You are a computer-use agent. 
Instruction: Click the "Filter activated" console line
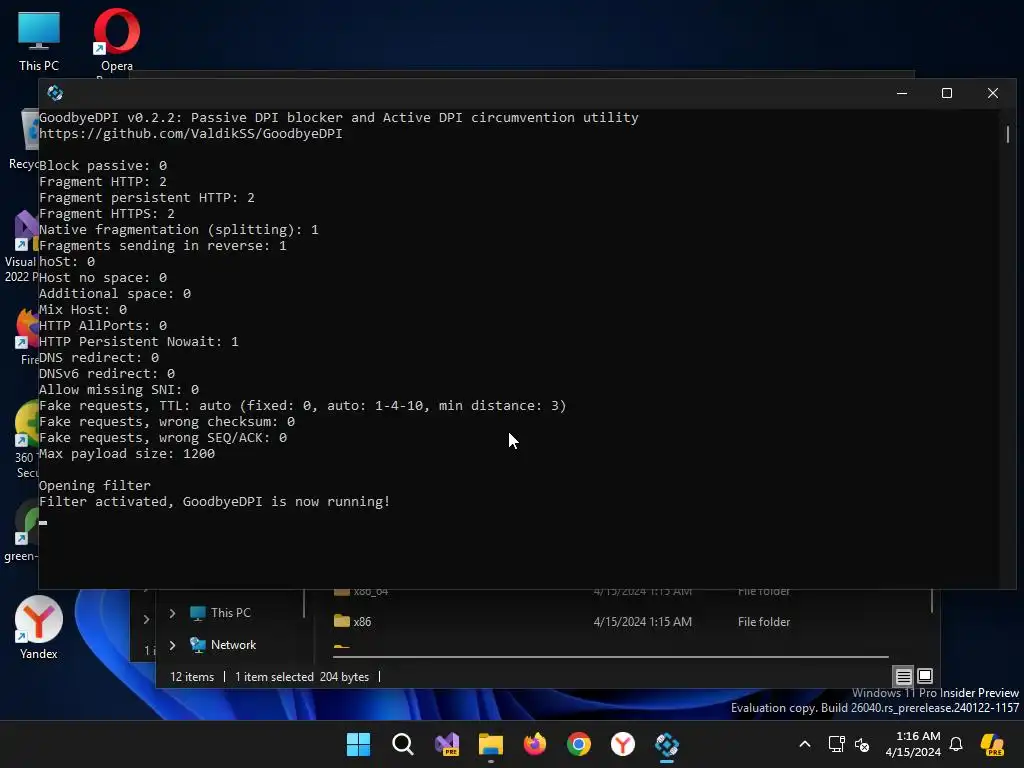click(x=215, y=502)
